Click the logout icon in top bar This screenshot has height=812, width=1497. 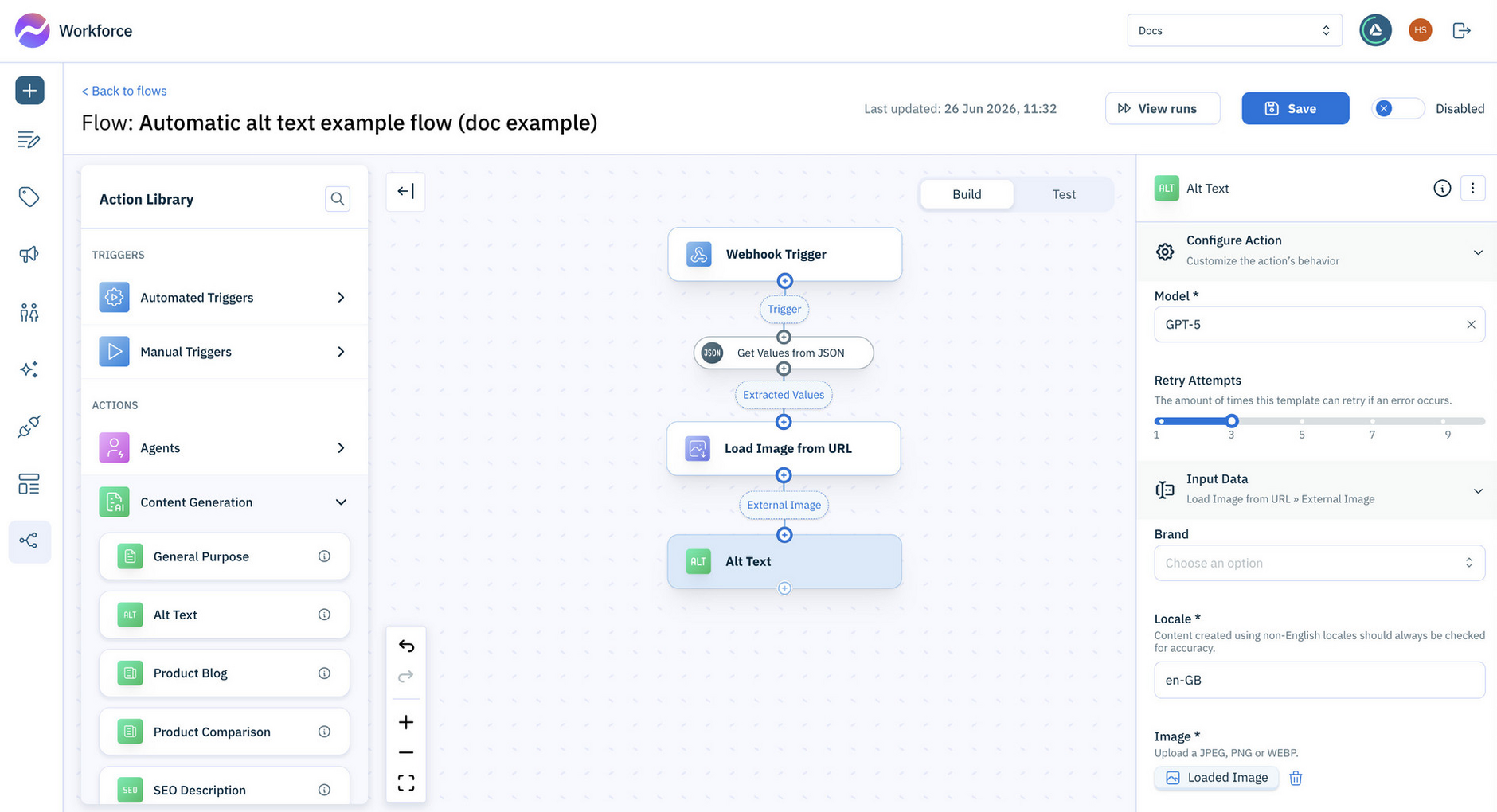point(1462,30)
